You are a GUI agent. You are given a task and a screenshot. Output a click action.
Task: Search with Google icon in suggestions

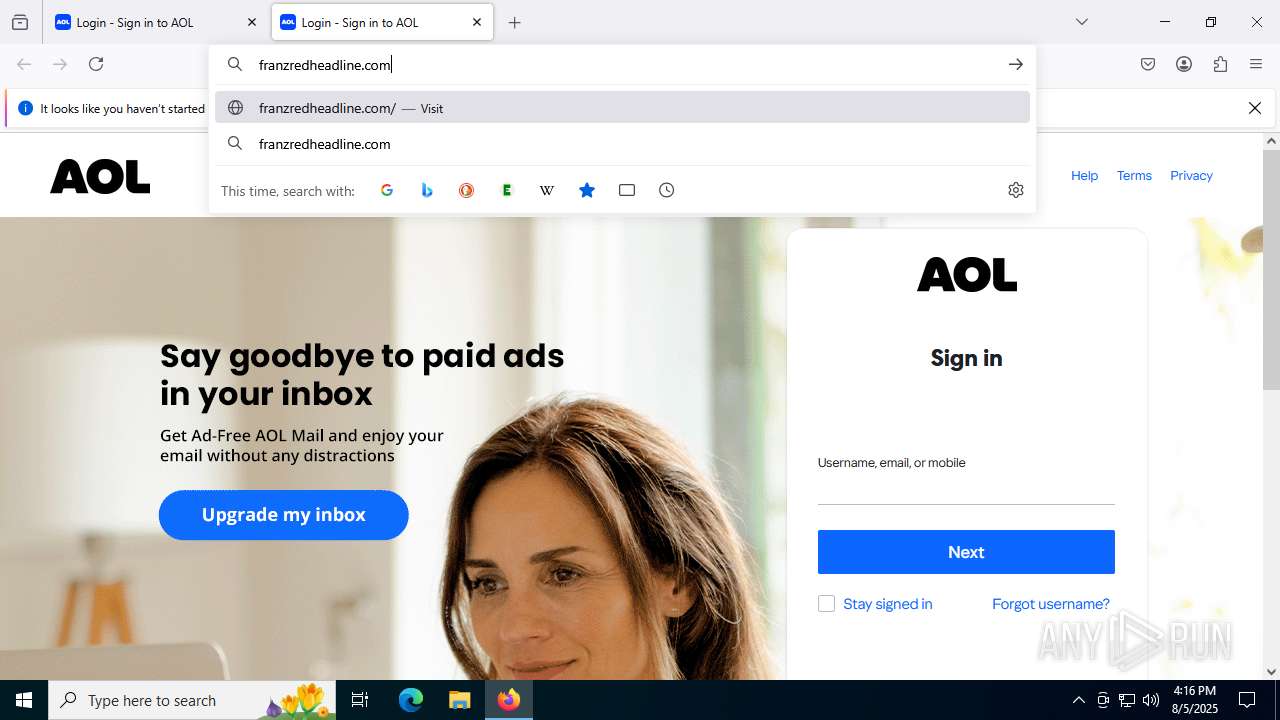(387, 190)
